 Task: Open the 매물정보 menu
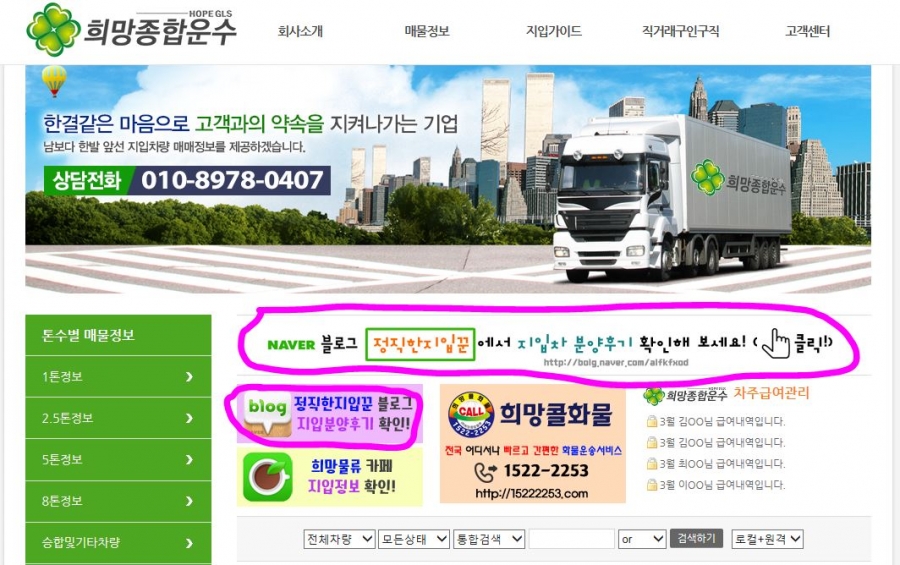[x=426, y=31]
